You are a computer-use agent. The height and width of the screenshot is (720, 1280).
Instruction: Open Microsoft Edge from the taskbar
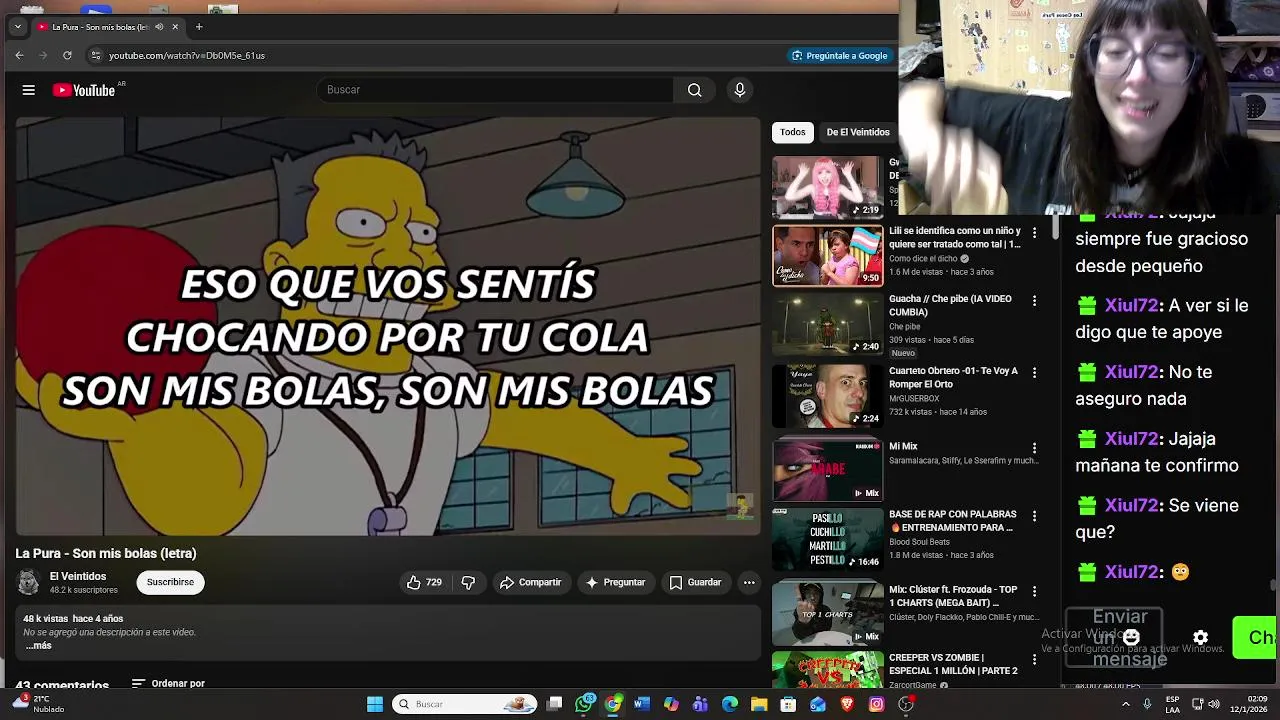click(730, 704)
